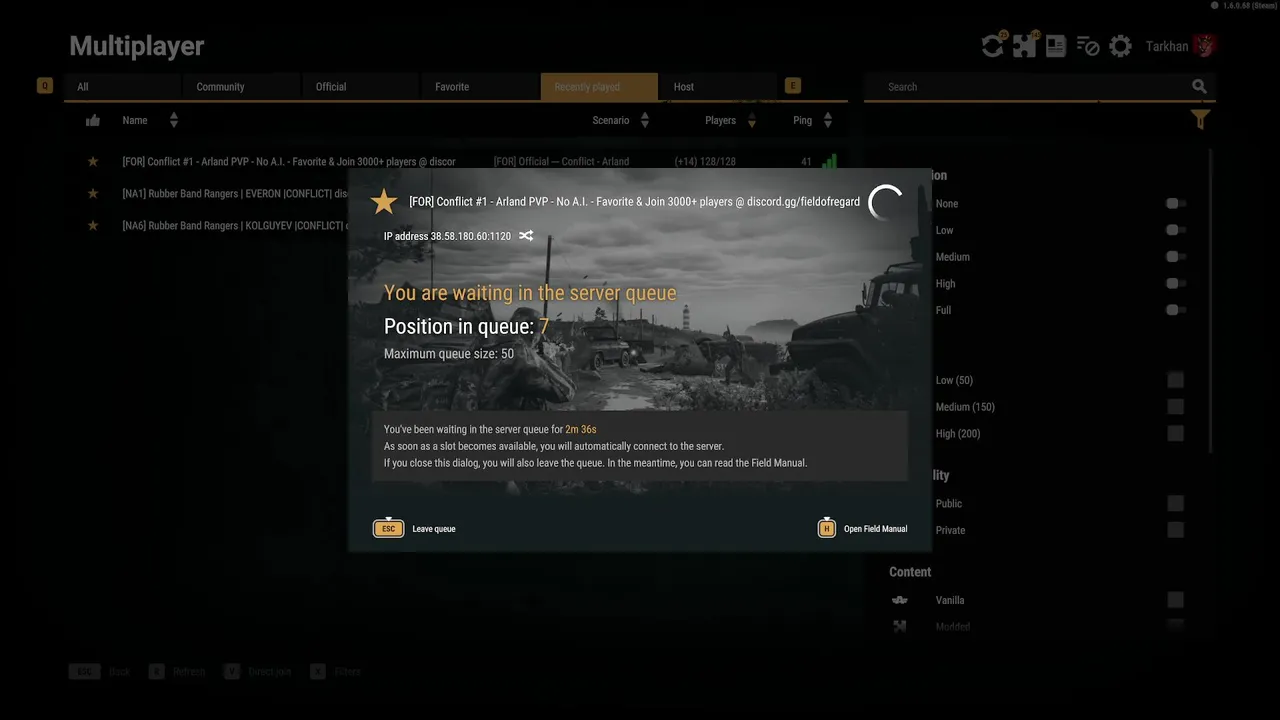This screenshot has height=720, width=1280.
Task: Sort by Name using sort arrows
Action: click(x=174, y=120)
